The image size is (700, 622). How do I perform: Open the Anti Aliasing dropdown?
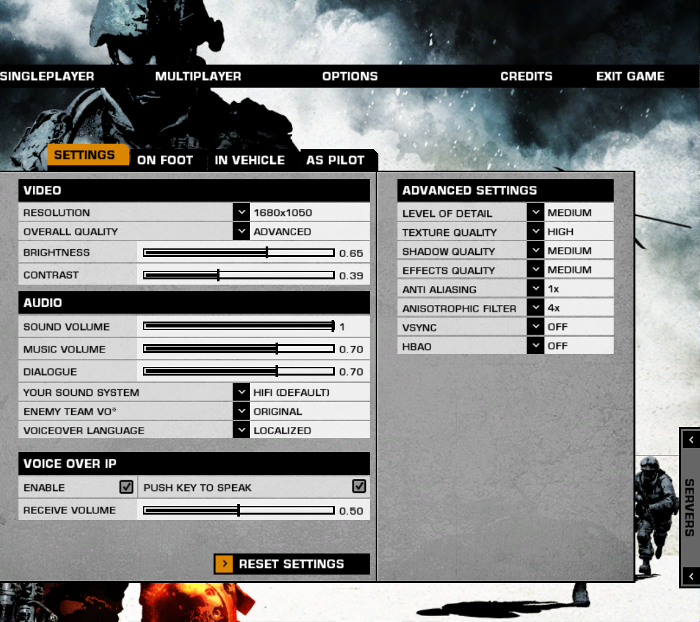click(535, 288)
